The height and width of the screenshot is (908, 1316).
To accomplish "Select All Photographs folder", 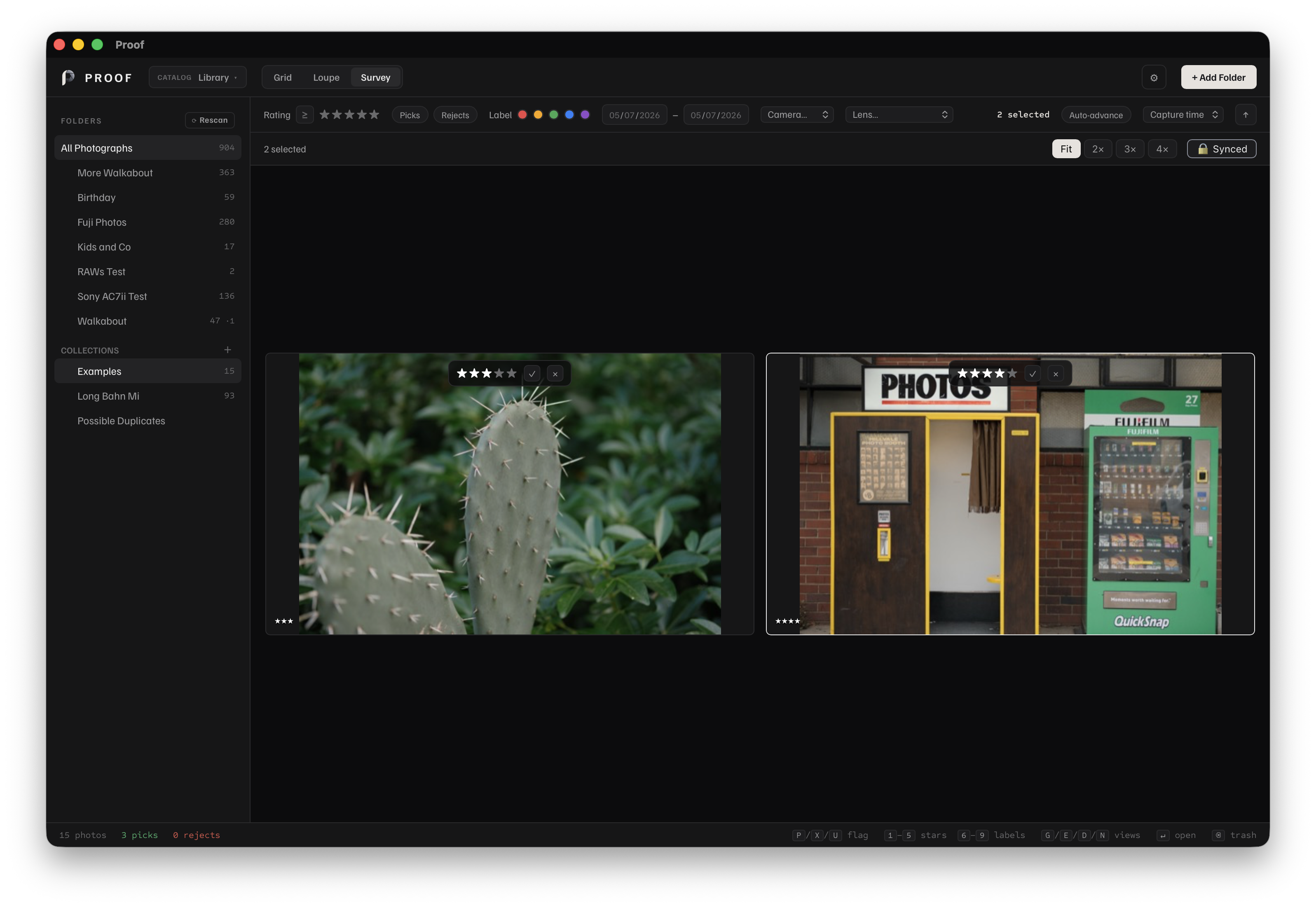I will (148, 148).
